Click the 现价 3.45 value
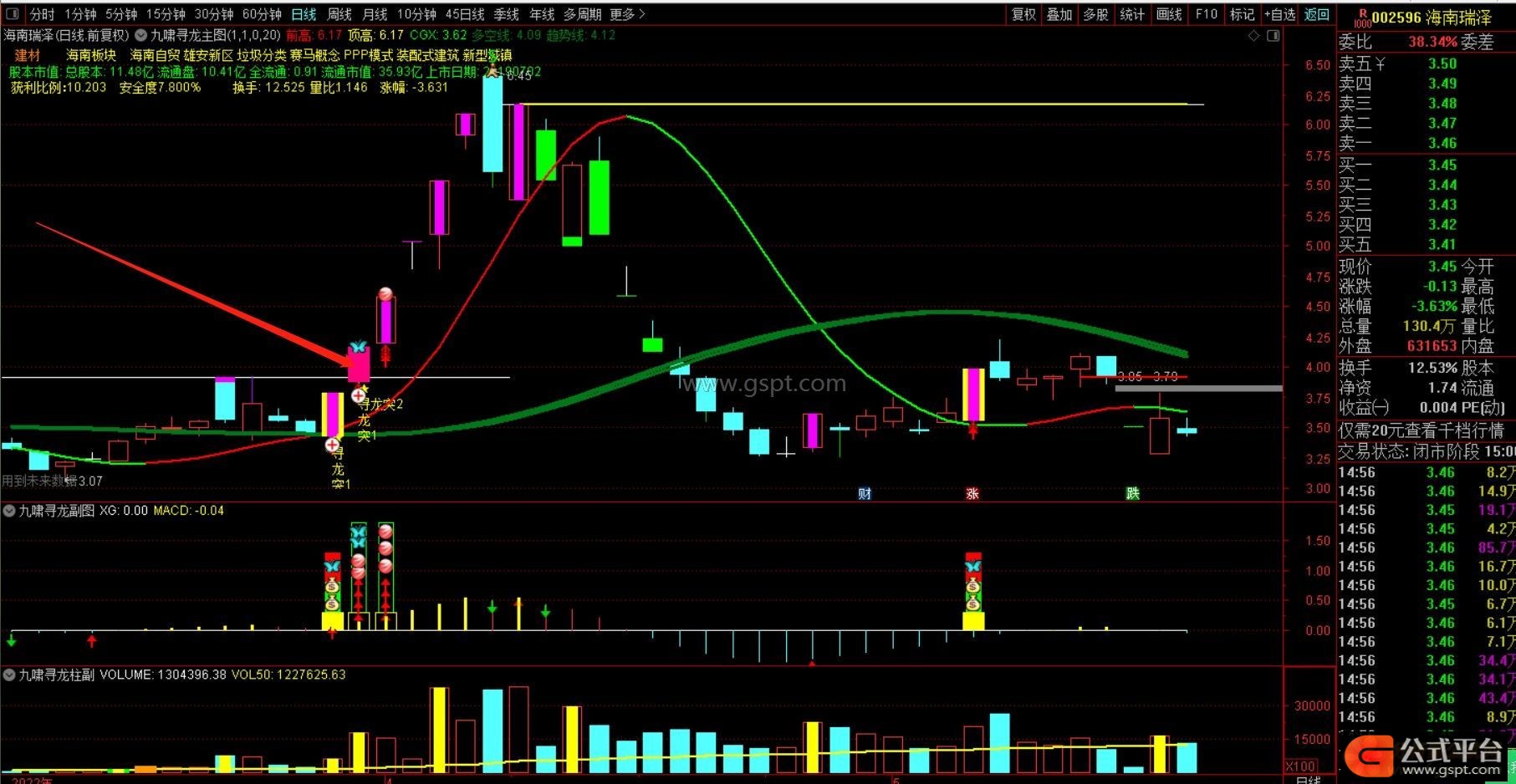Viewport: 1516px width, 784px height. [x=1442, y=267]
